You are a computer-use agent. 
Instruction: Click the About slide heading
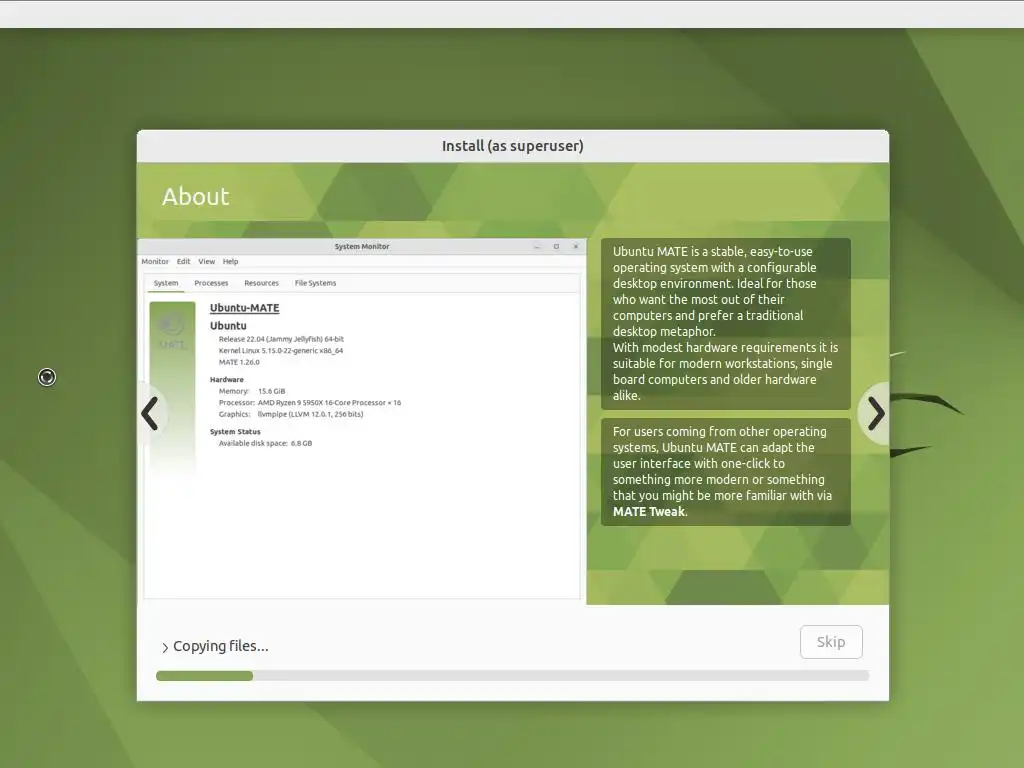[195, 197]
